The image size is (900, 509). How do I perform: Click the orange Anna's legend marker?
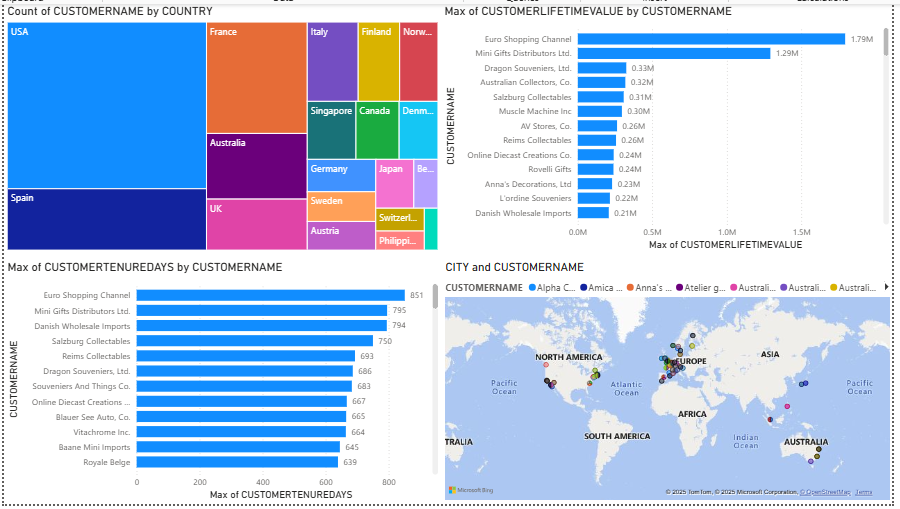point(629,288)
